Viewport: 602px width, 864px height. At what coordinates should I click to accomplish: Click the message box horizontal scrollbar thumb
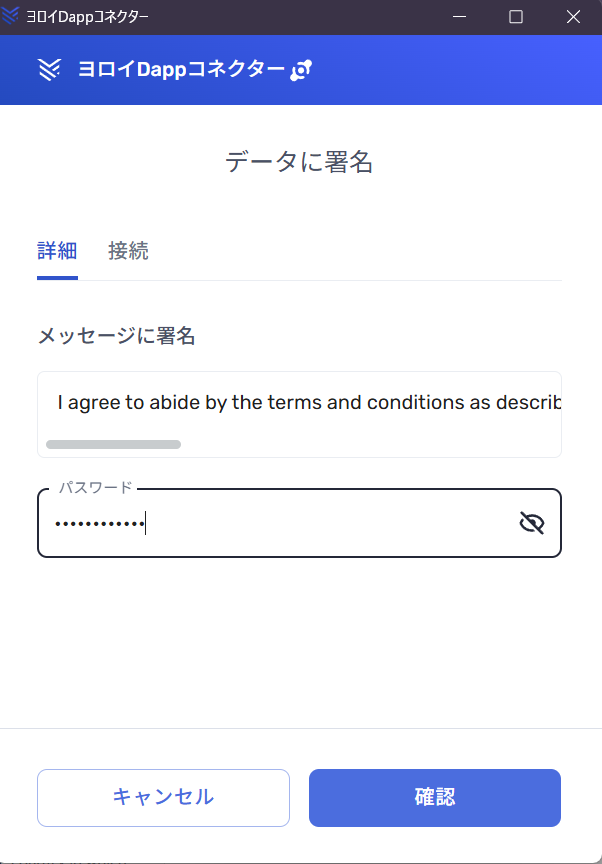click(113, 444)
